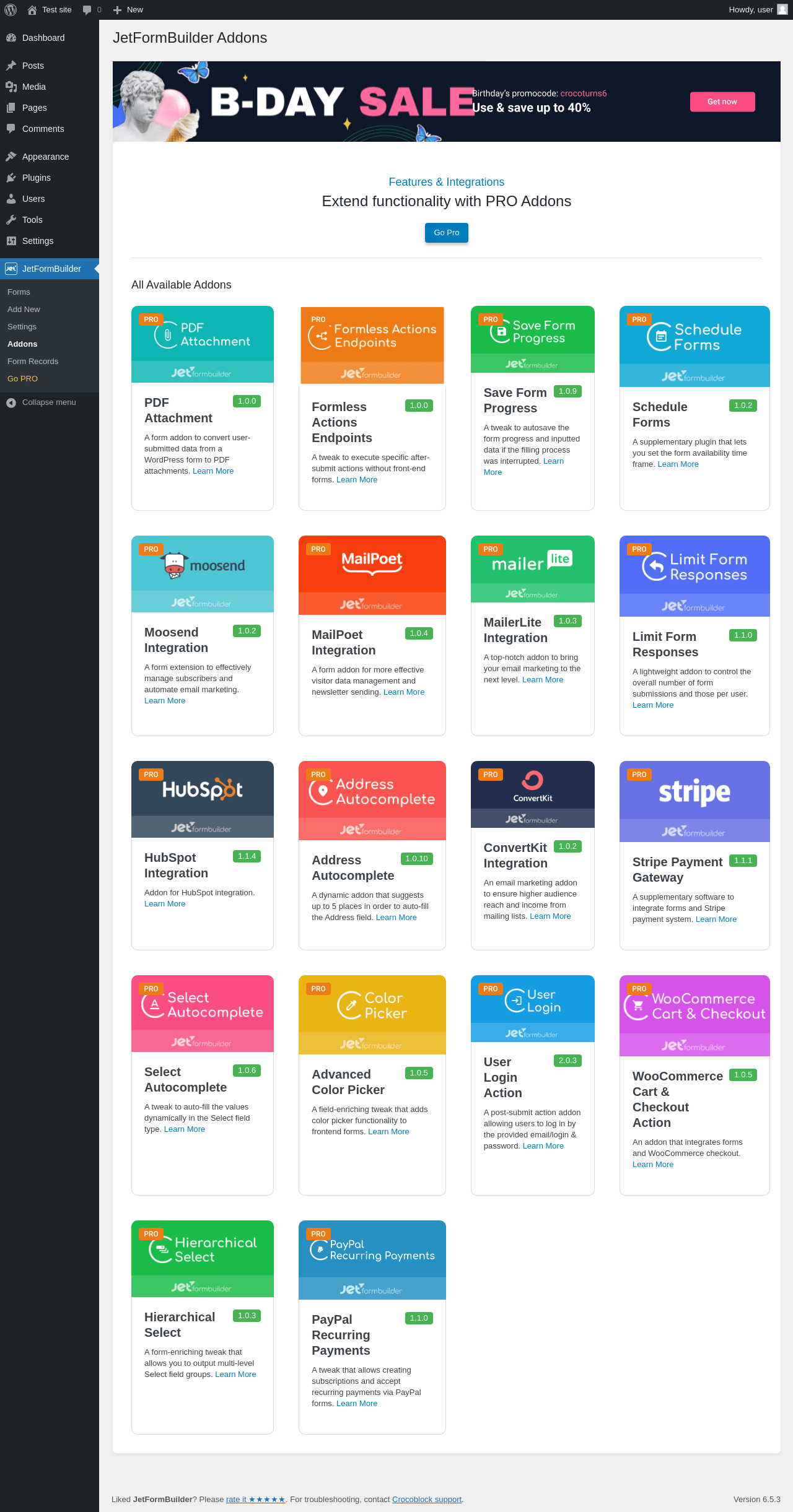Open Learn More for Hierarchical Select
793x1512 pixels.
point(235,1375)
